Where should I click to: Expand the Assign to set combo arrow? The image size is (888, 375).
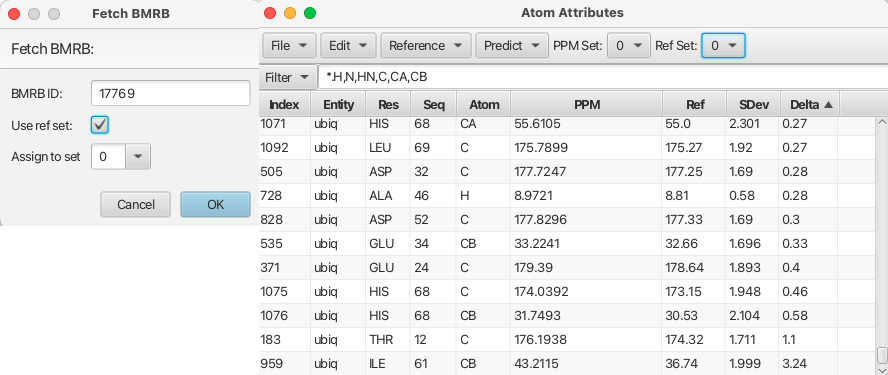click(140, 156)
